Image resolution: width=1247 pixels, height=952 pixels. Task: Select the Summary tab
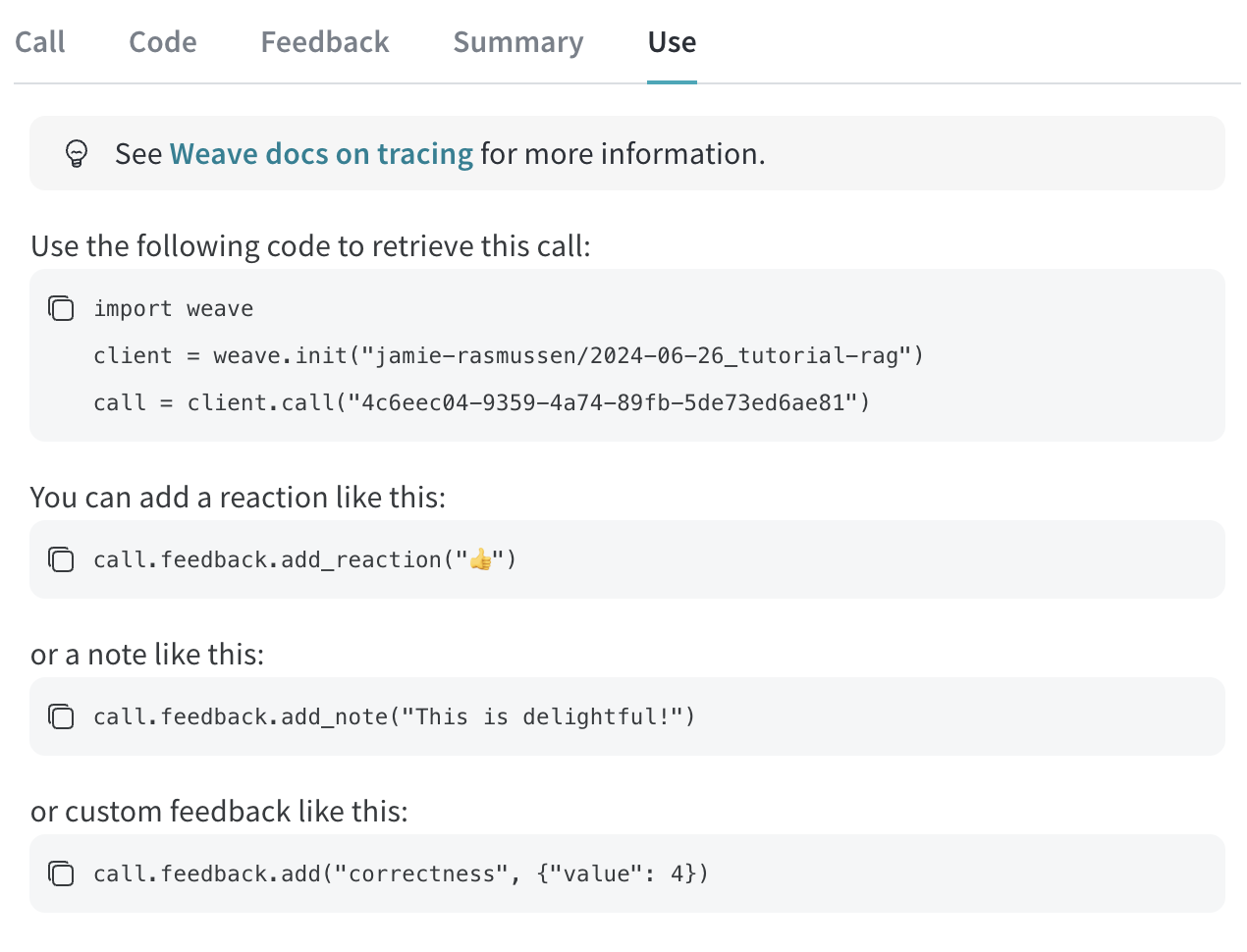[518, 42]
